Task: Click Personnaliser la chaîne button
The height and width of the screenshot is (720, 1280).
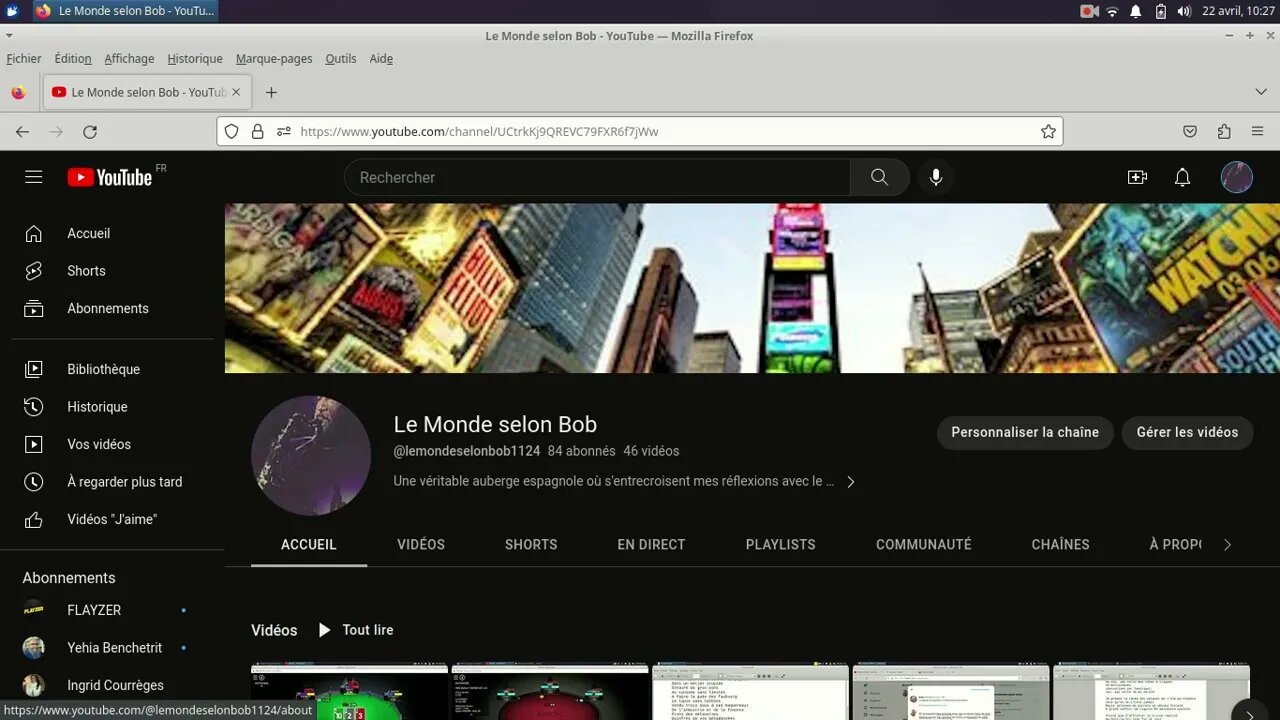Action: tap(1025, 432)
